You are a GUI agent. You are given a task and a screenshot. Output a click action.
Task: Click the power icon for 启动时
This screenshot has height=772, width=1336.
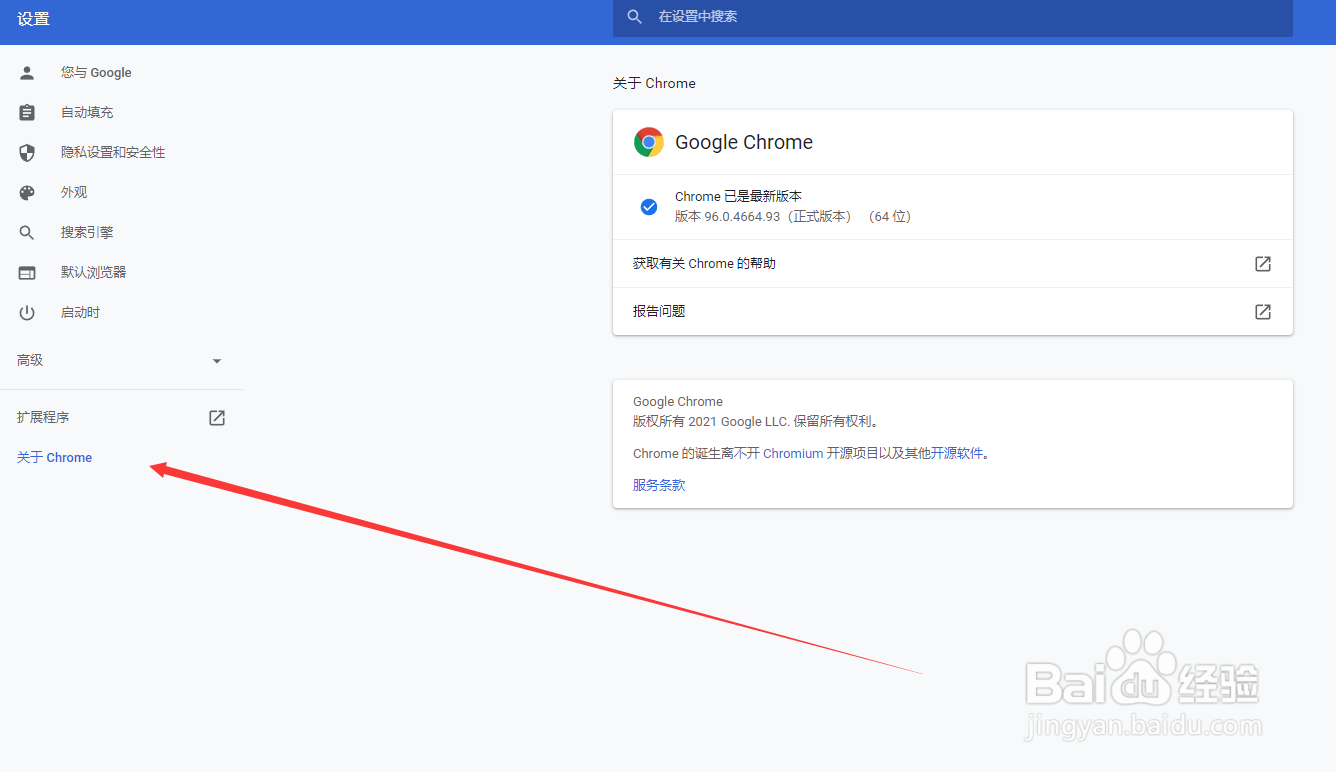[x=27, y=312]
